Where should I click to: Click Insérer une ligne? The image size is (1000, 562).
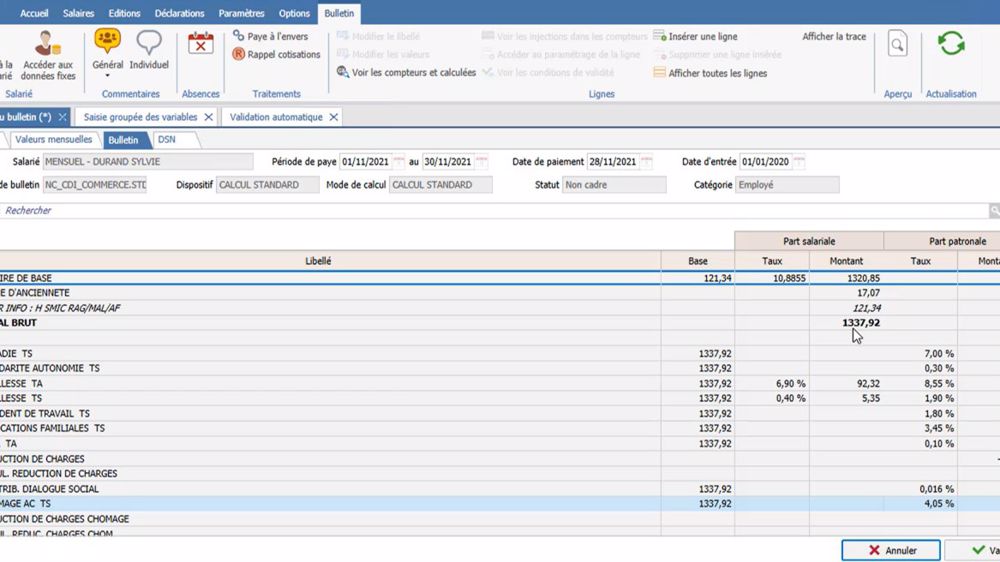tap(703, 36)
